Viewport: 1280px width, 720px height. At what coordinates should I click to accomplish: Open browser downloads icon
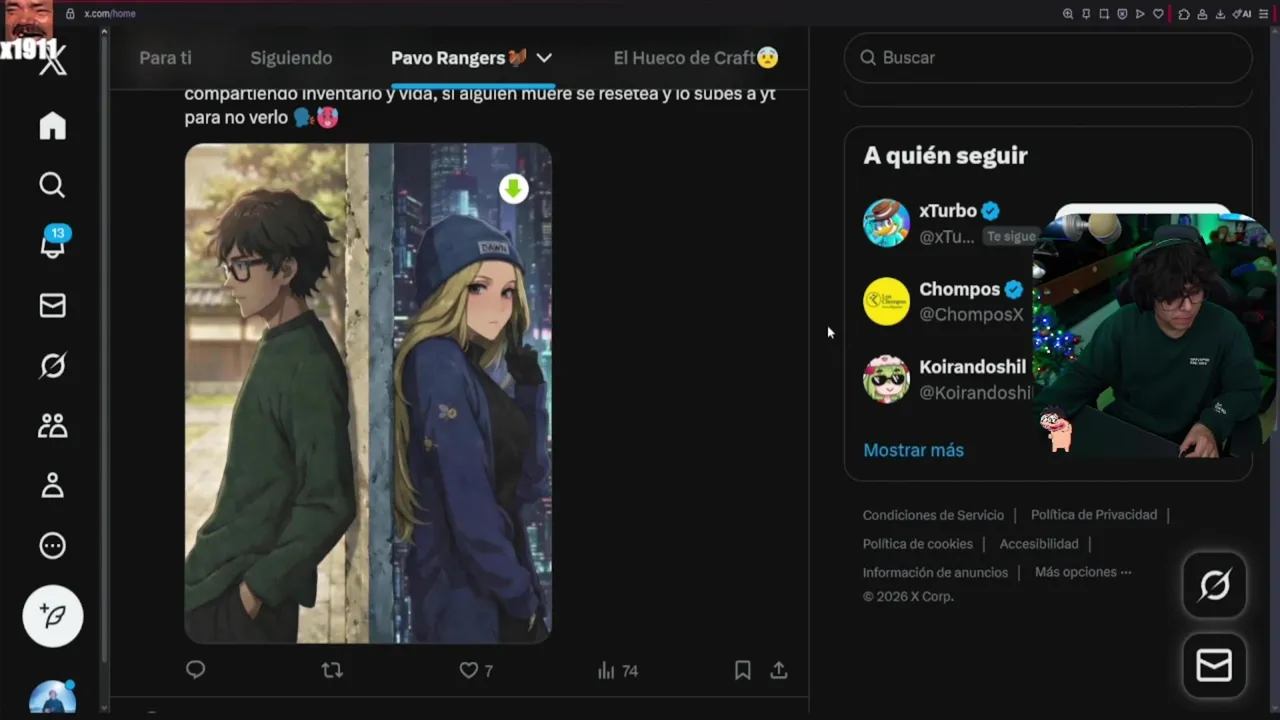pos(1220,14)
